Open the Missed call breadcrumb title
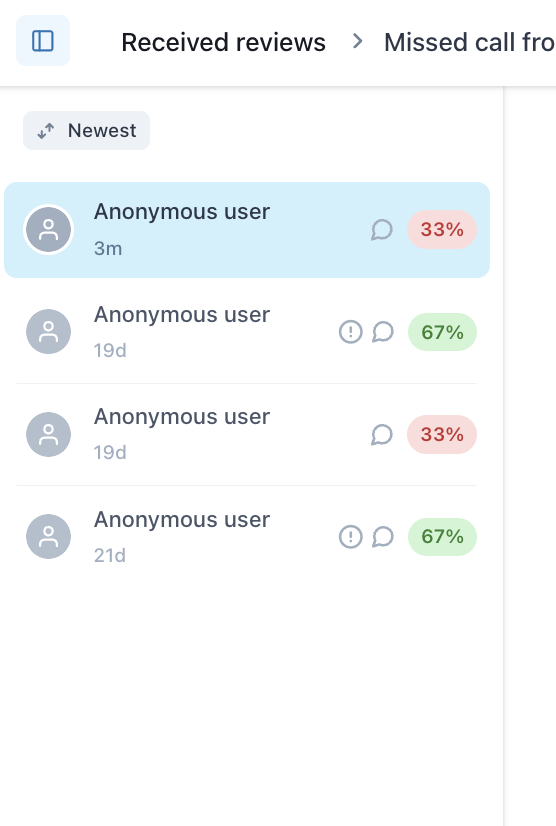 point(470,42)
